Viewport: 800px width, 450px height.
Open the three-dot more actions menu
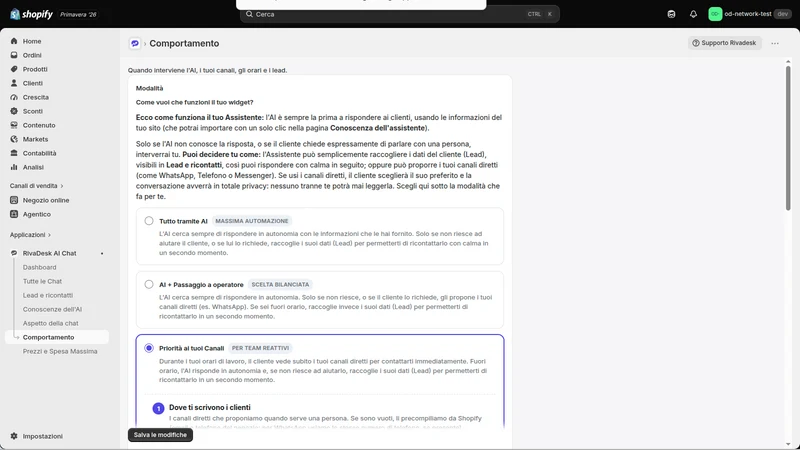pyautogui.click(x=775, y=43)
